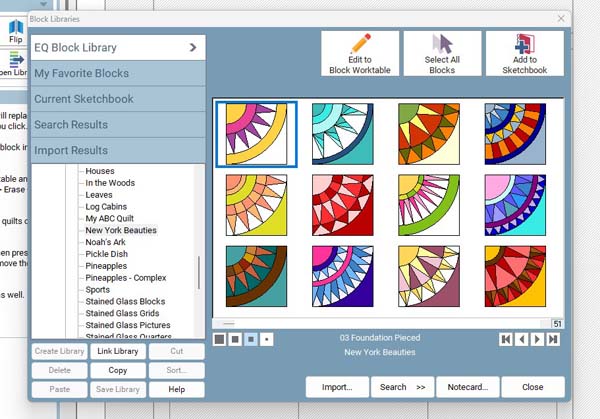This screenshot has width=600, height=419.
Task: Select In the Woods category
Action: pyautogui.click(x=110, y=183)
